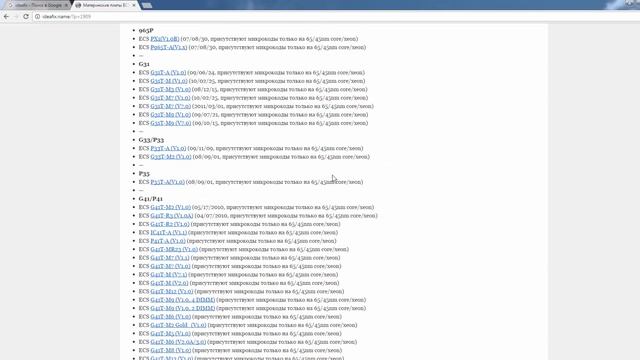Open the G31T-M7 (V7.0) link
The width and height of the screenshot is (640, 360).
pyautogui.click(x=170, y=106)
